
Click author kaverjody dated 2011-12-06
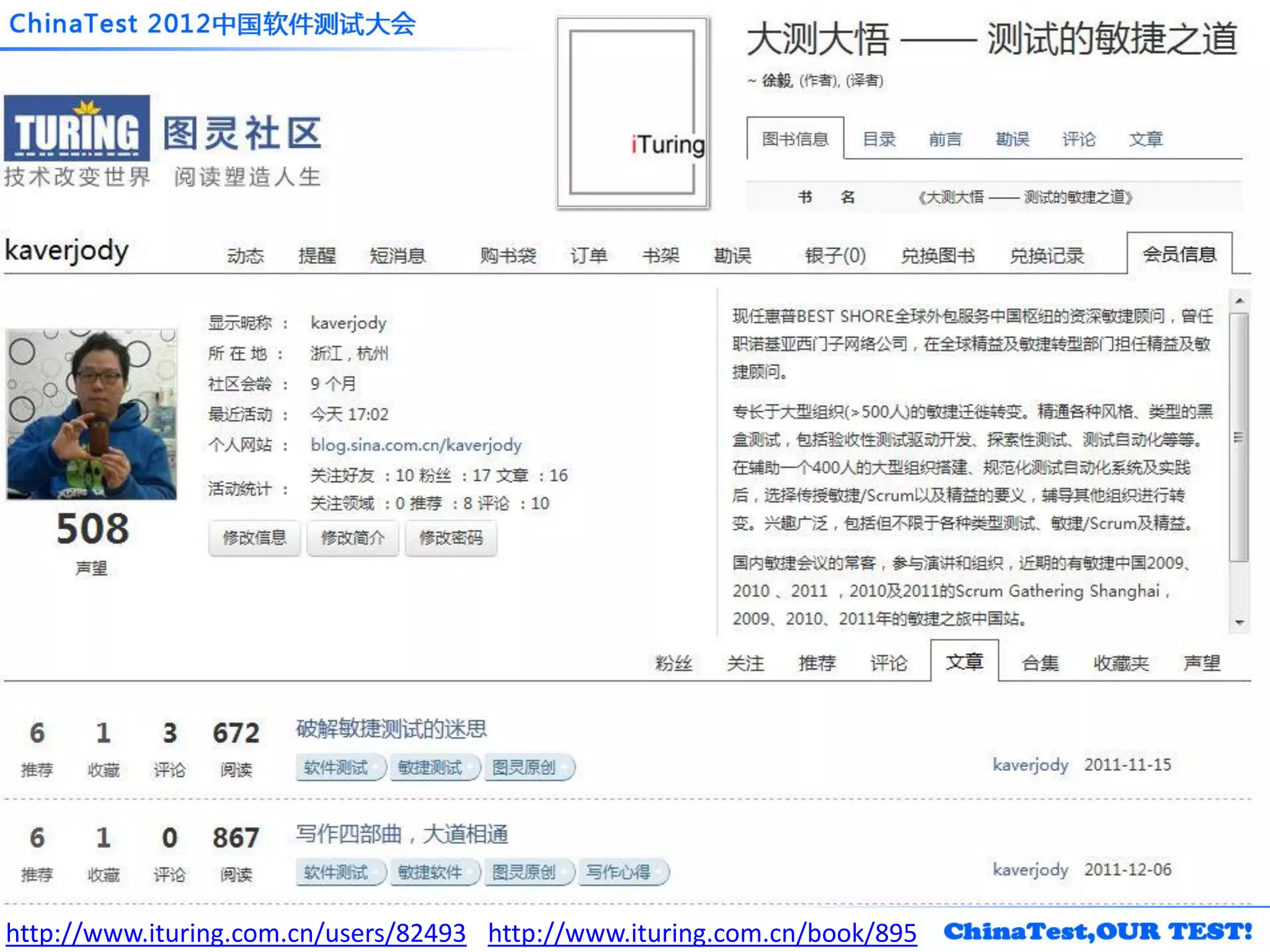[x=1030, y=870]
